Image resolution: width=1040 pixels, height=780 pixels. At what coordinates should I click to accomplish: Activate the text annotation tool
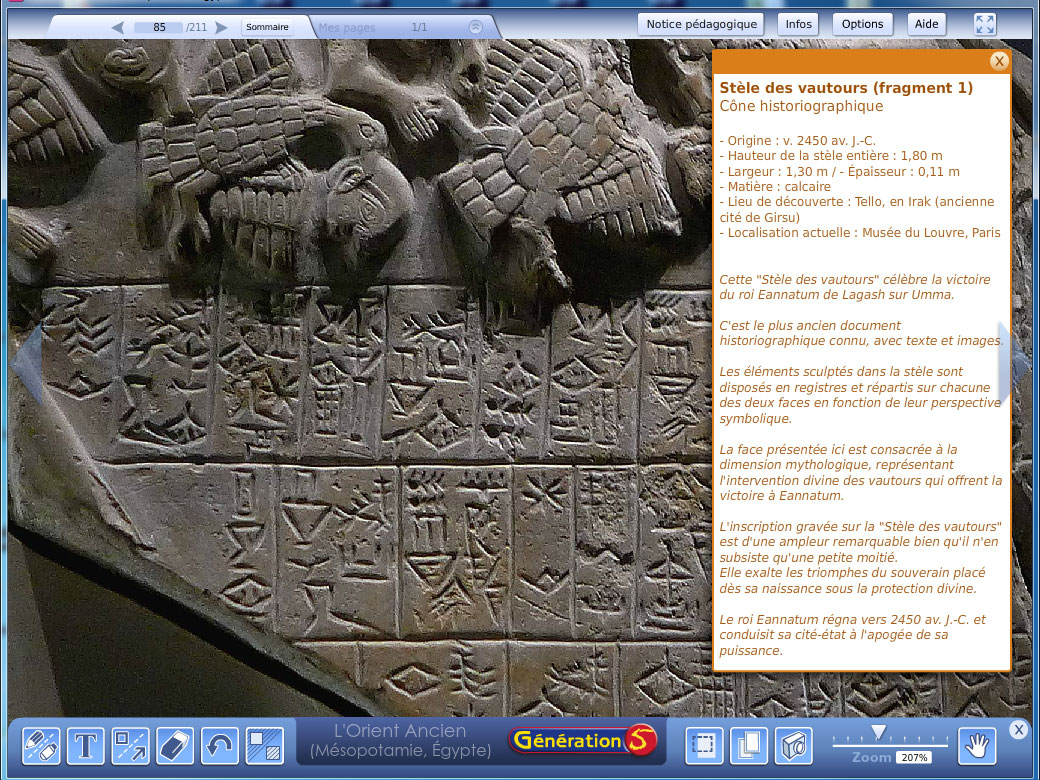[x=86, y=745]
